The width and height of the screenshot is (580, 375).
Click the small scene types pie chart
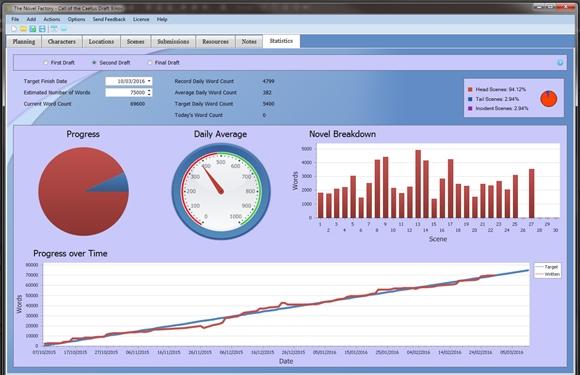(x=549, y=99)
